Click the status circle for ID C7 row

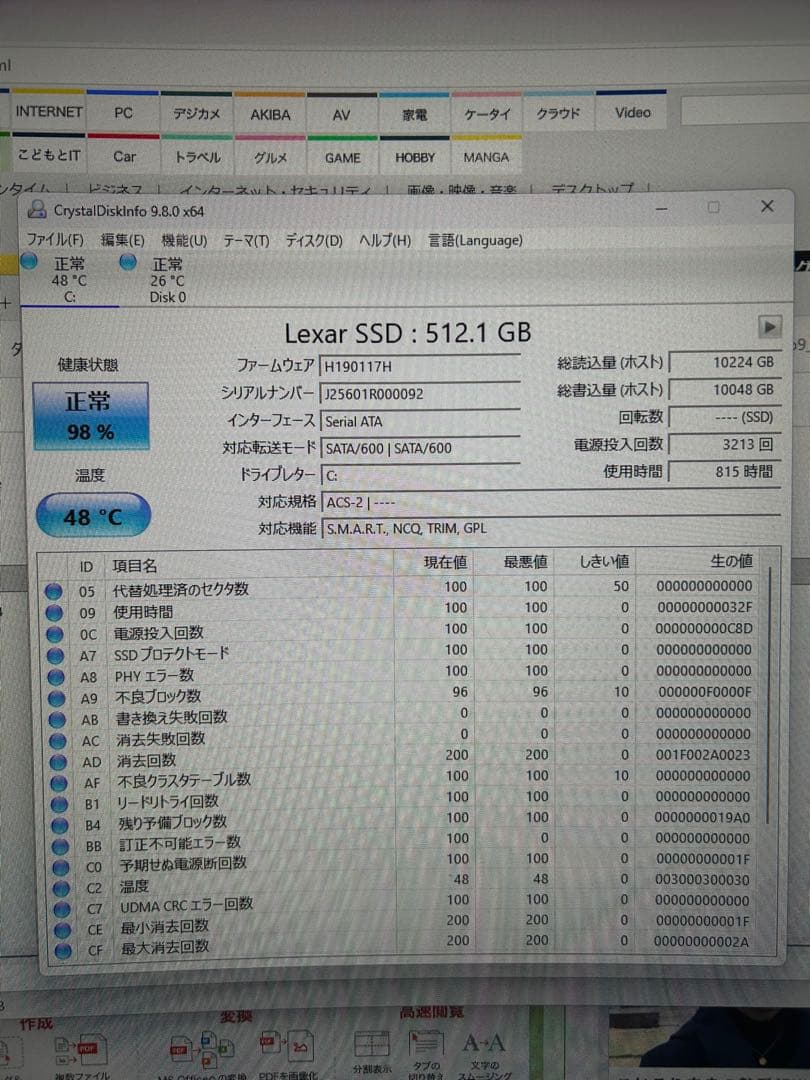pyautogui.click(x=63, y=909)
